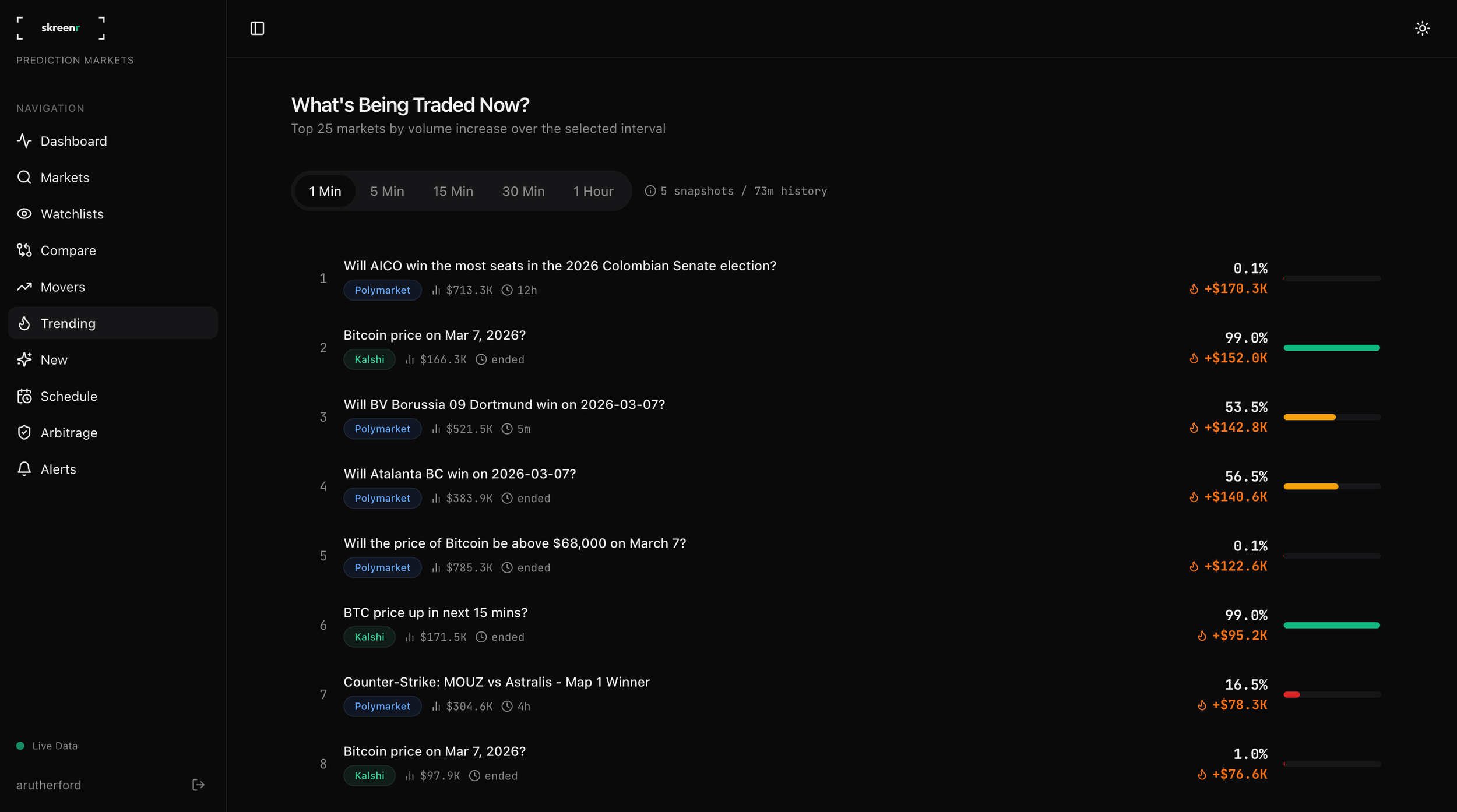Image resolution: width=1457 pixels, height=812 pixels.
Task: Go to Markets in navigation
Action: [112, 177]
